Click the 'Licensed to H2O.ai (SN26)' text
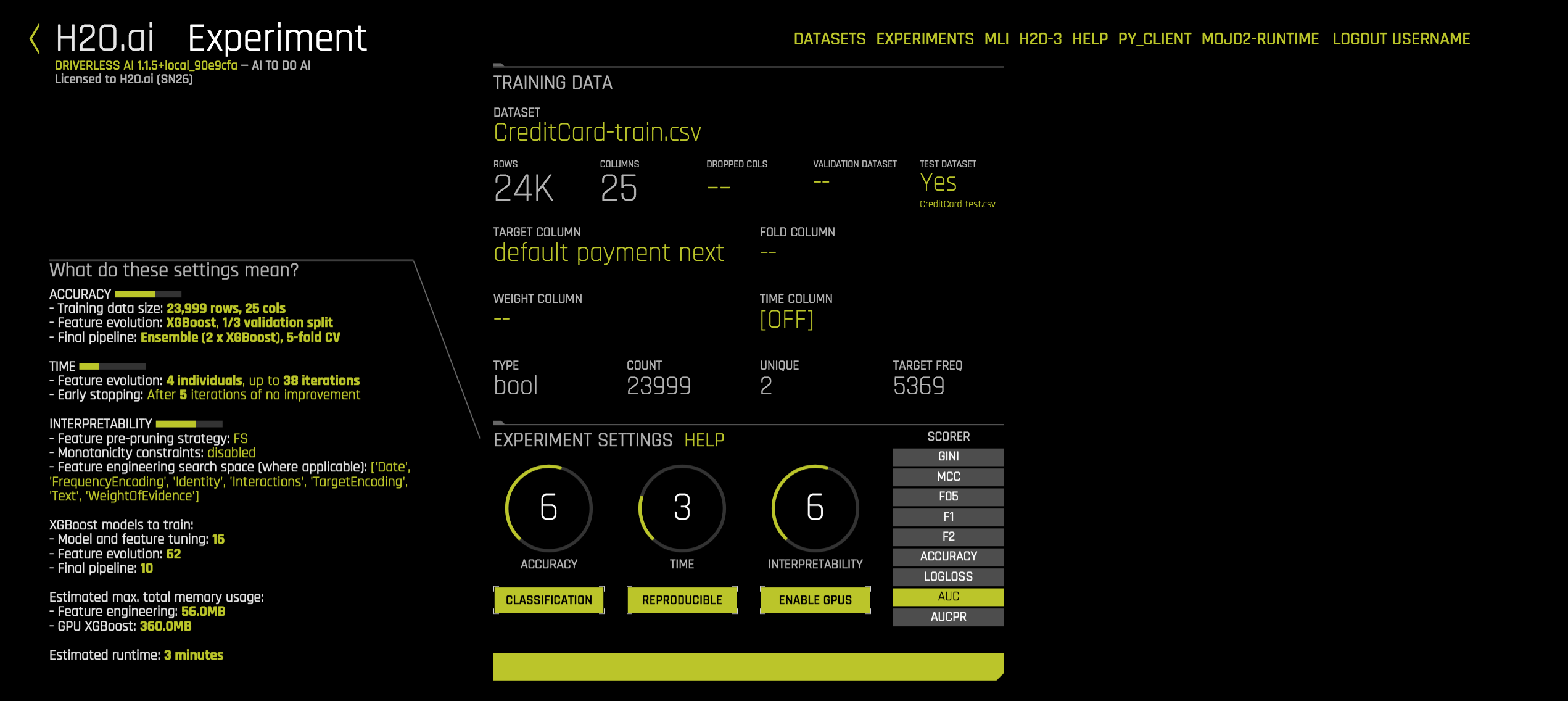Viewport: 1568px width, 701px height. [x=124, y=79]
